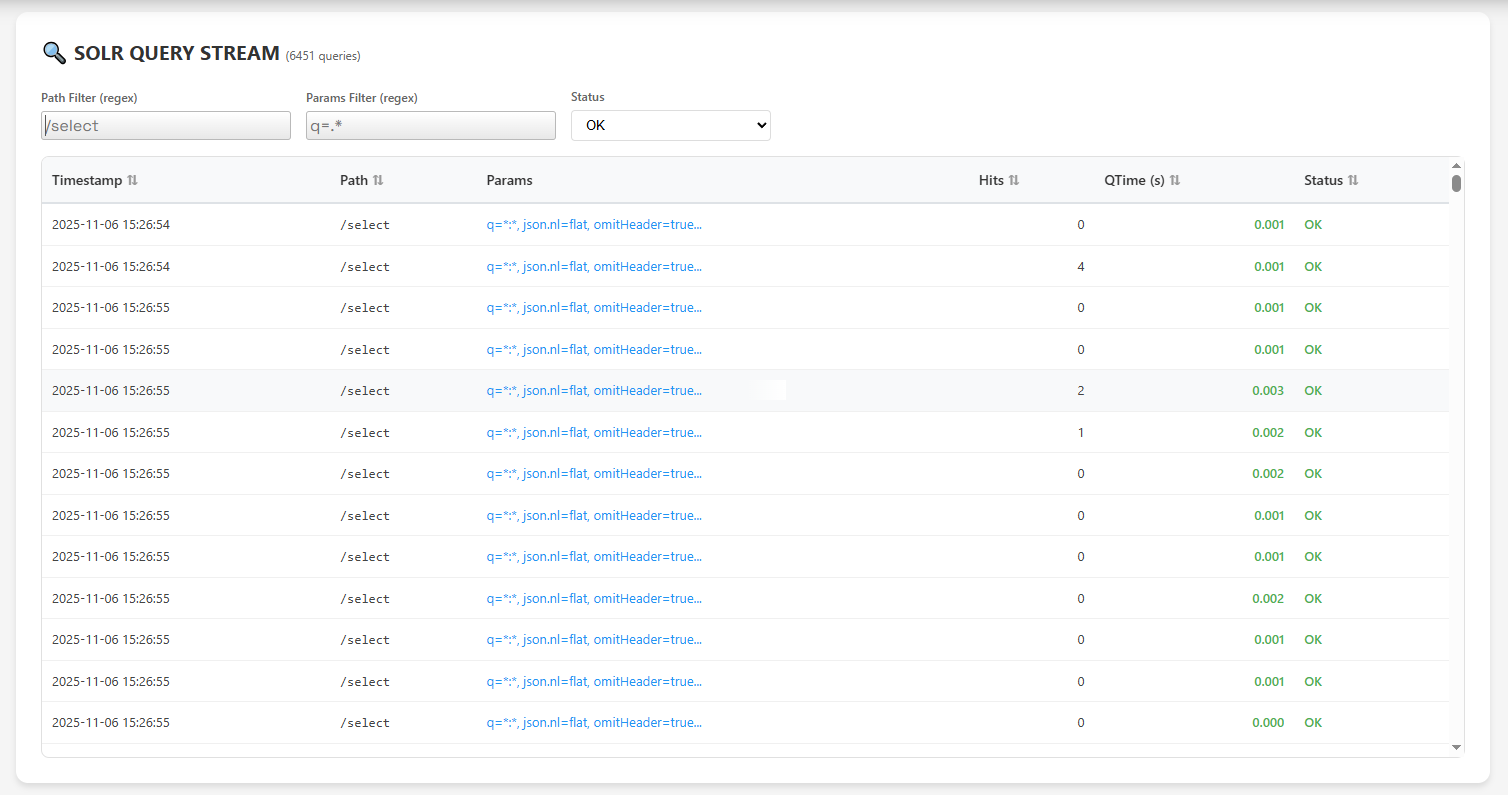Screen dimensions: 1508x795
Task: Click the magnifying glass icon in the header
Action: (x=54, y=52)
